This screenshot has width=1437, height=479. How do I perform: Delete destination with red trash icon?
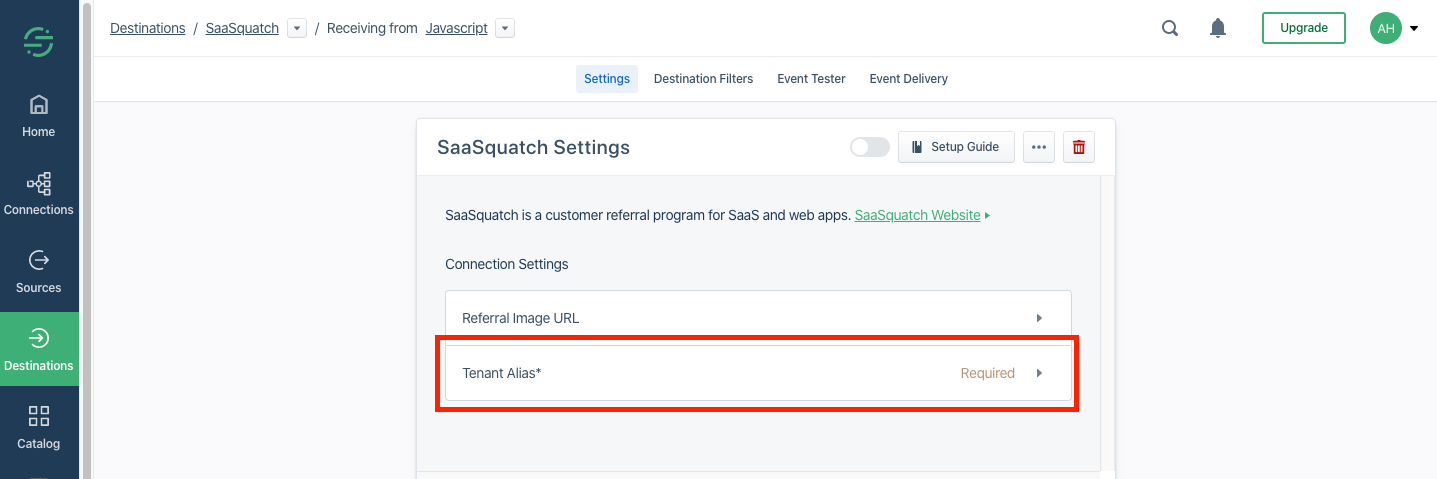pyautogui.click(x=1079, y=147)
